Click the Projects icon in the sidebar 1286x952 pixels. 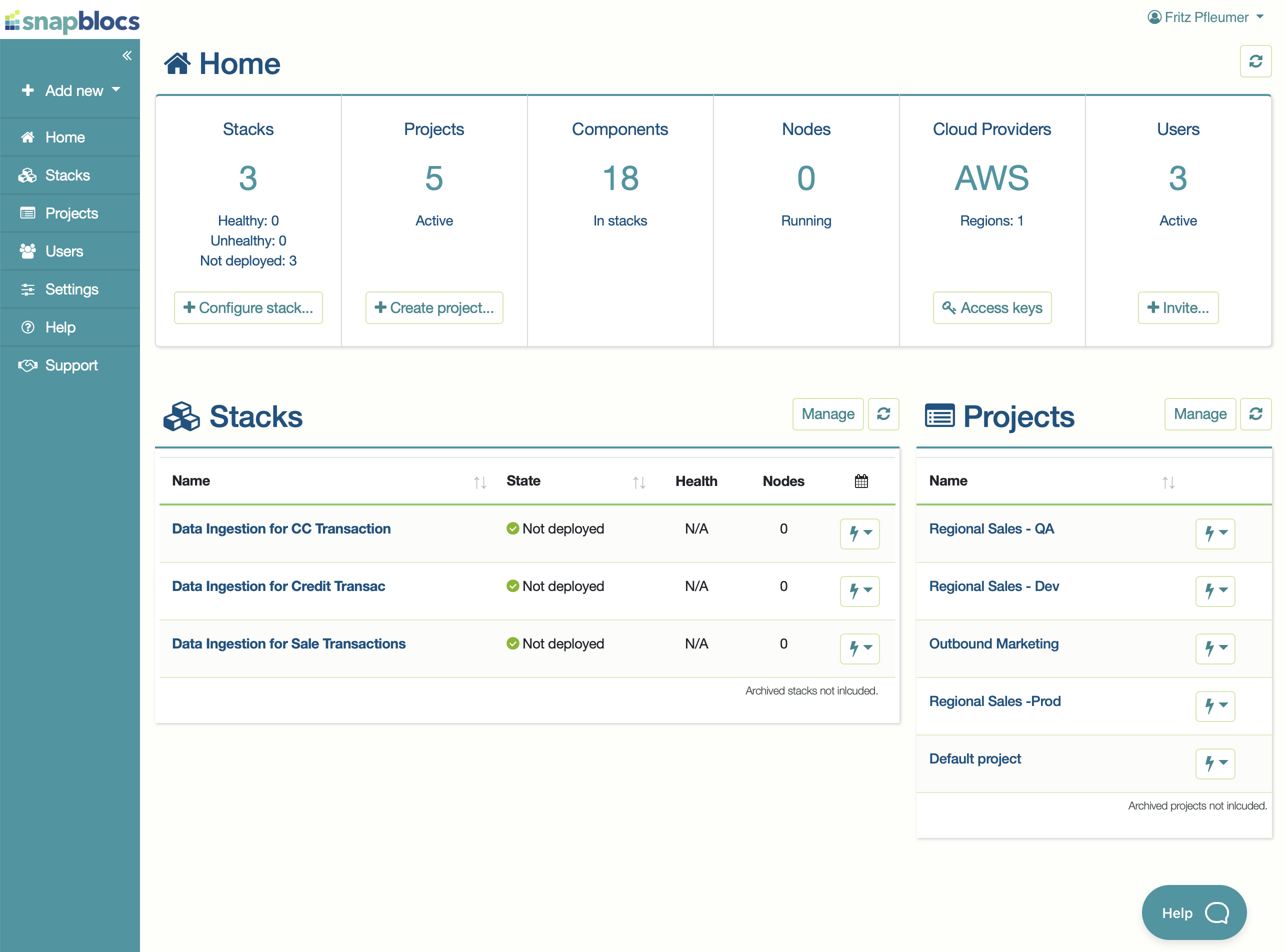tap(27, 213)
